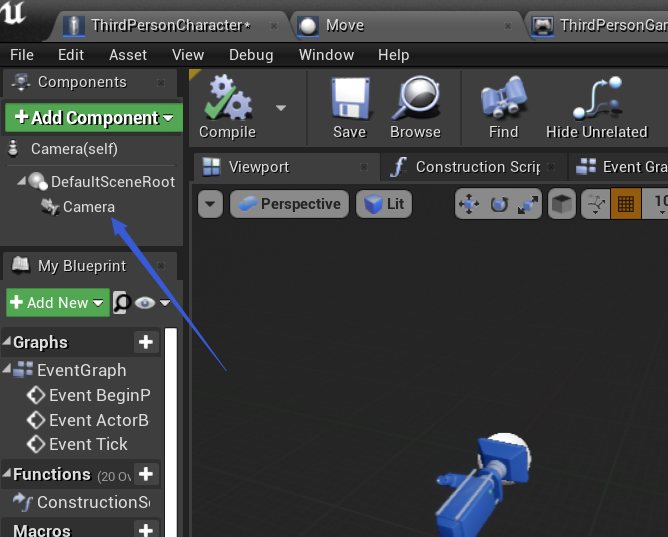Add a new graph with plus button
Screen dimensions: 668x537
point(146,342)
